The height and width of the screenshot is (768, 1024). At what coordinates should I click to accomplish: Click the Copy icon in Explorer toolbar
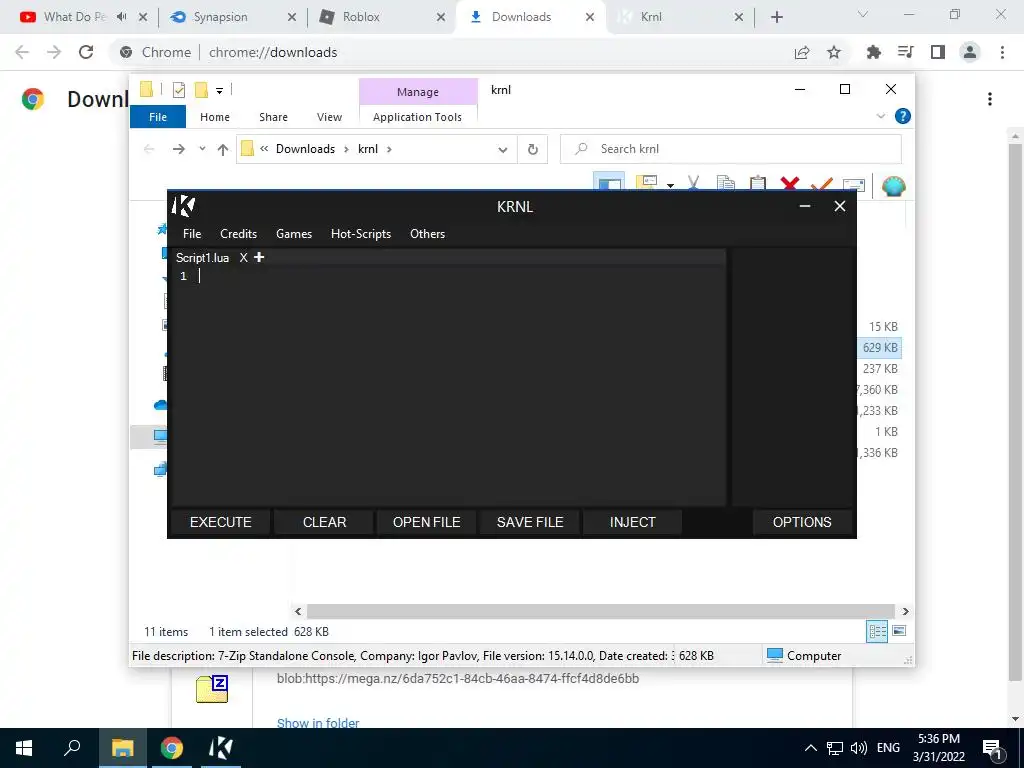pos(726,184)
